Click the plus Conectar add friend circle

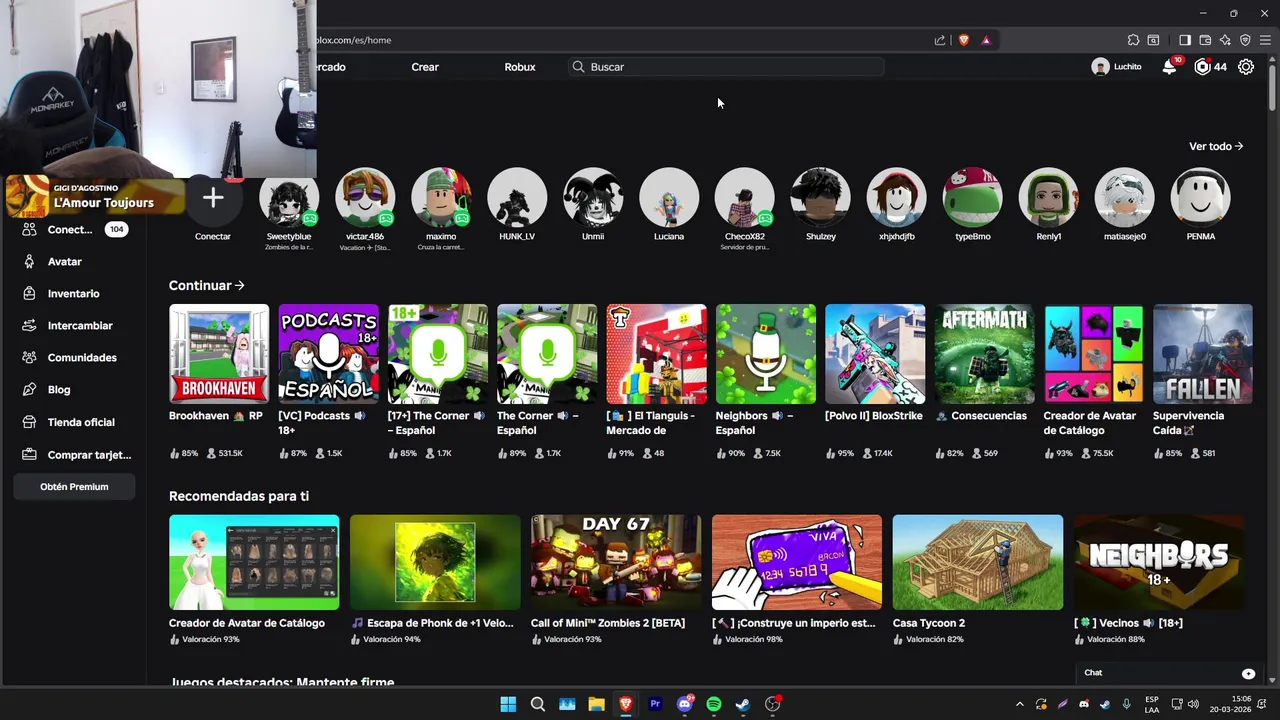213,198
